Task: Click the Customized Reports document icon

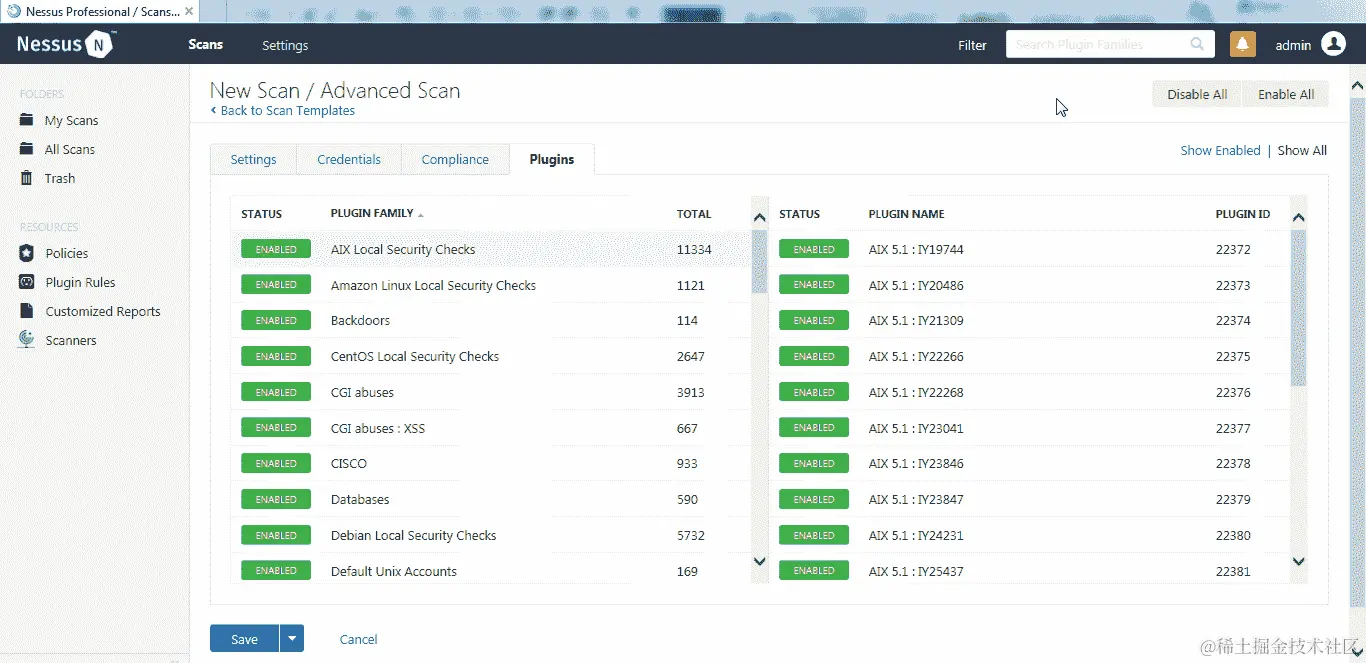Action: point(27,311)
